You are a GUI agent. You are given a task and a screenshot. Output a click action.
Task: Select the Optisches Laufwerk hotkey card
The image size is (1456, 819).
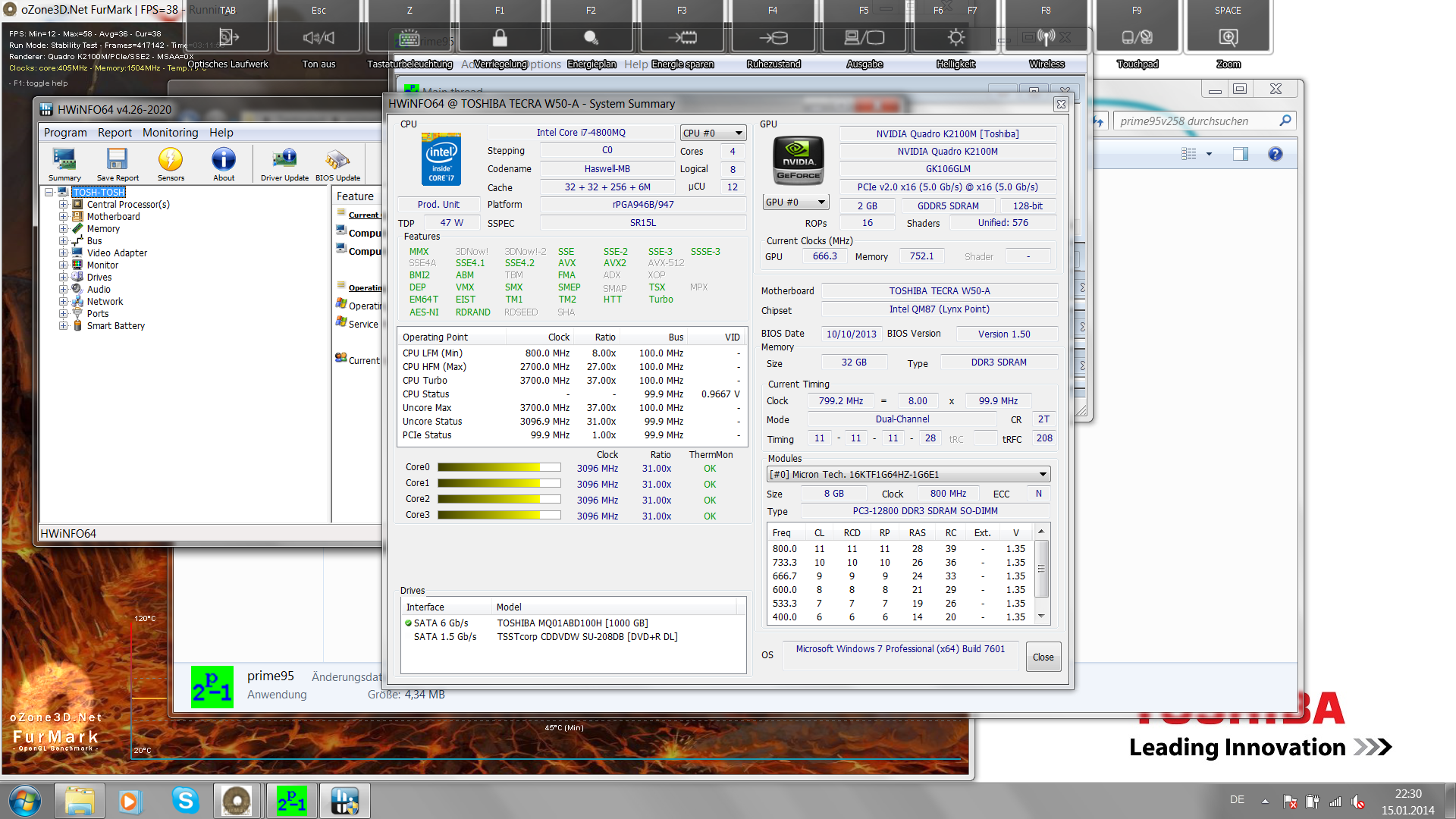tap(227, 36)
